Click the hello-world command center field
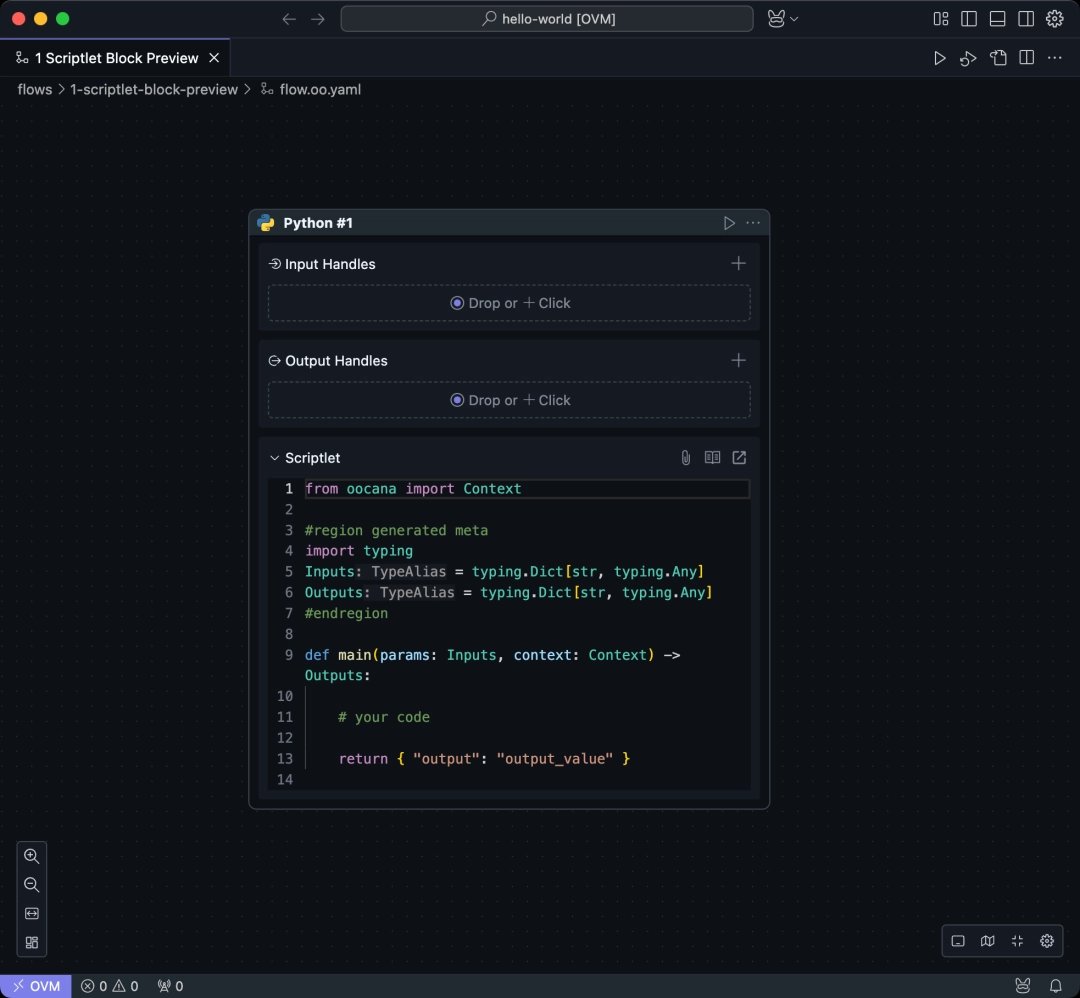 click(x=547, y=18)
